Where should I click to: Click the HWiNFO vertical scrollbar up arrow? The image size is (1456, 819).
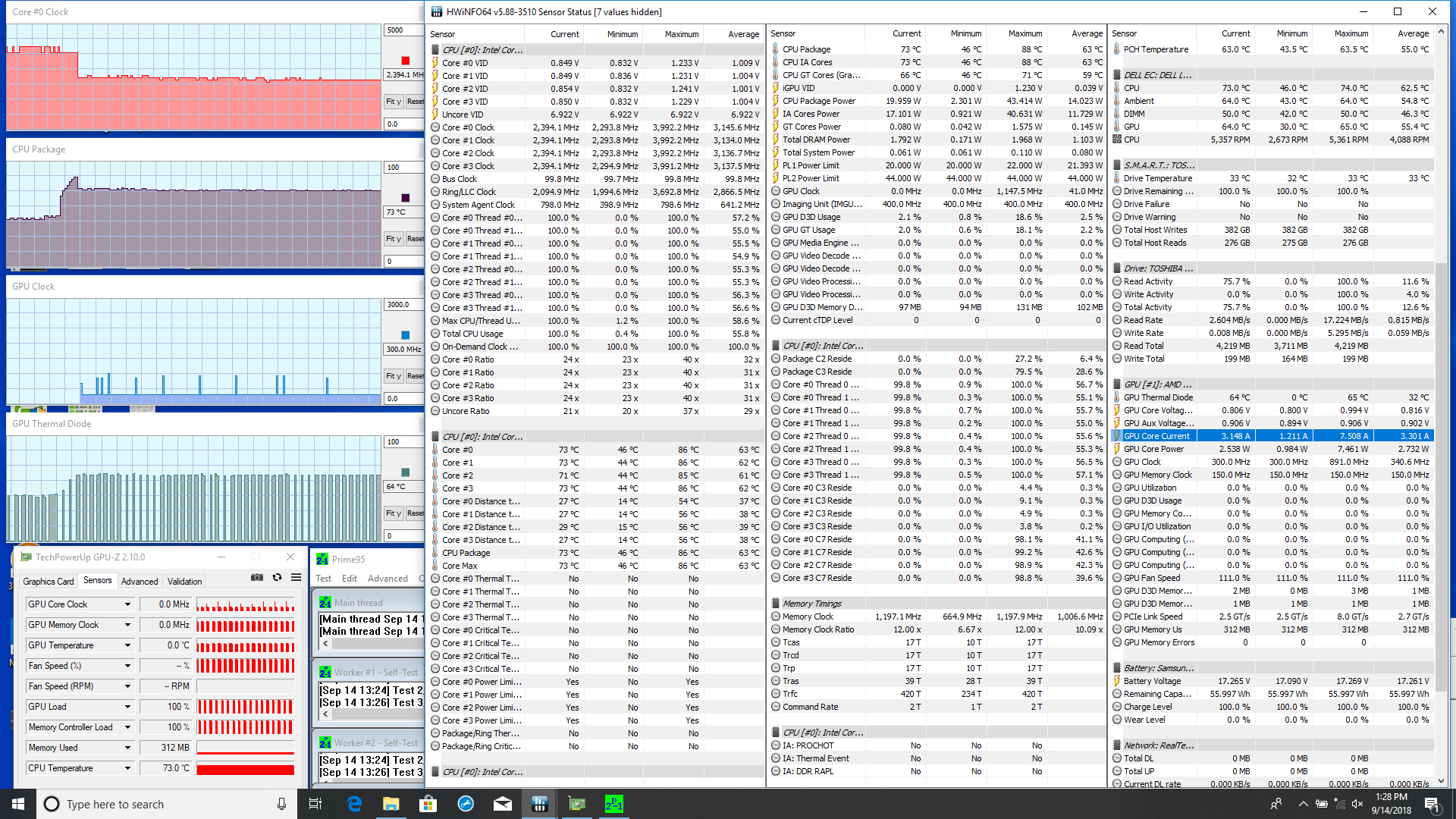[1442, 33]
